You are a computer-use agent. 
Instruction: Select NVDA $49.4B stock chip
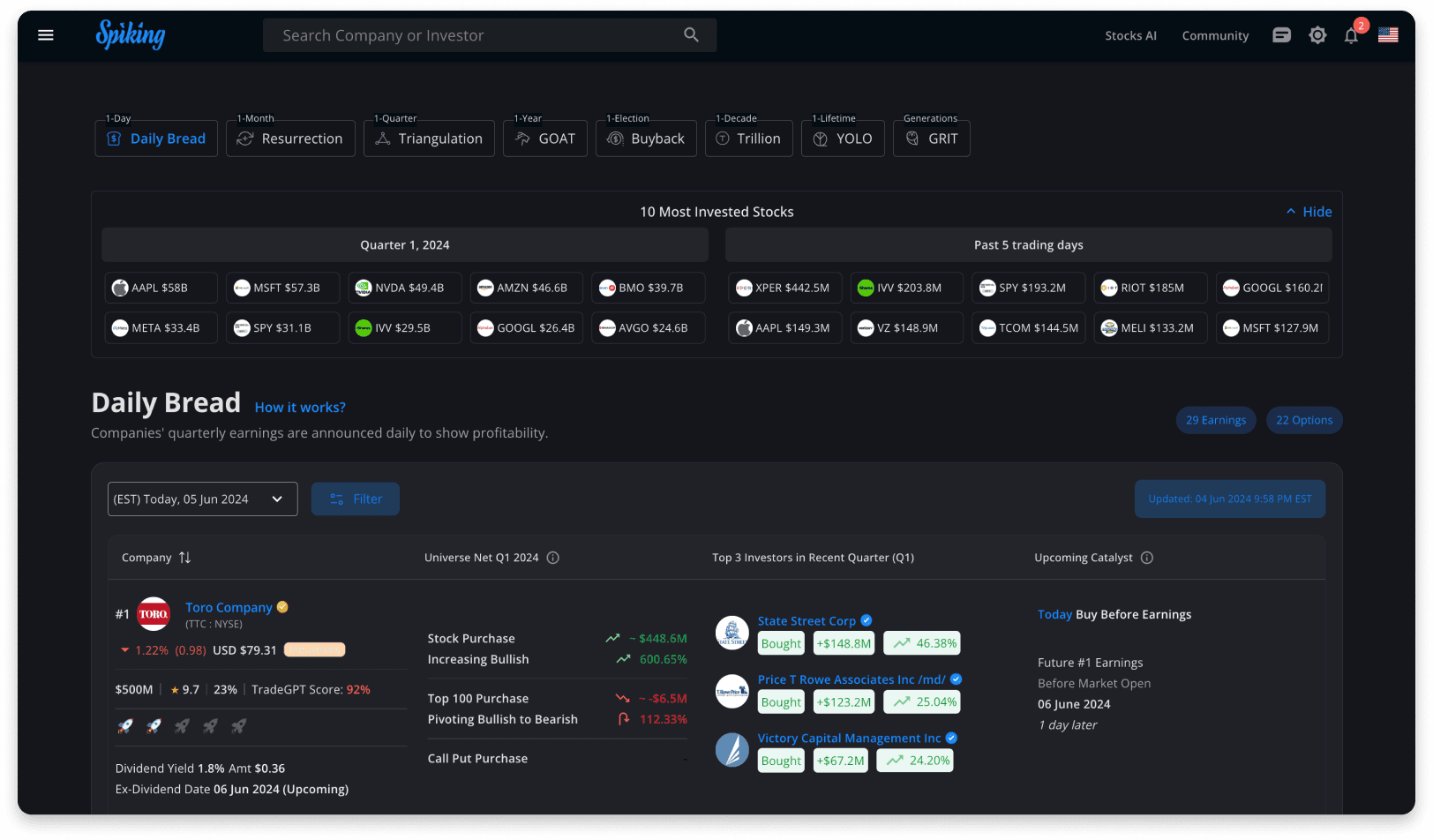click(x=404, y=288)
